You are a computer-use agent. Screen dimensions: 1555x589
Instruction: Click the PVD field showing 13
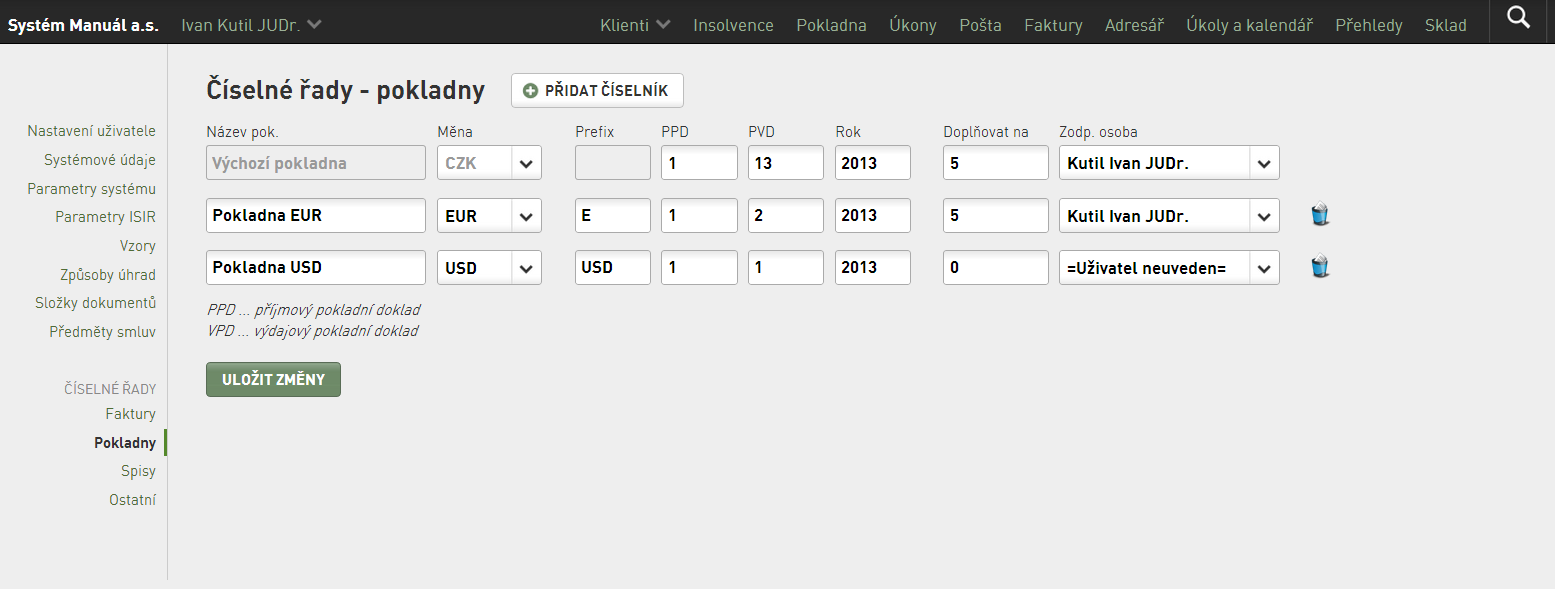tap(786, 163)
